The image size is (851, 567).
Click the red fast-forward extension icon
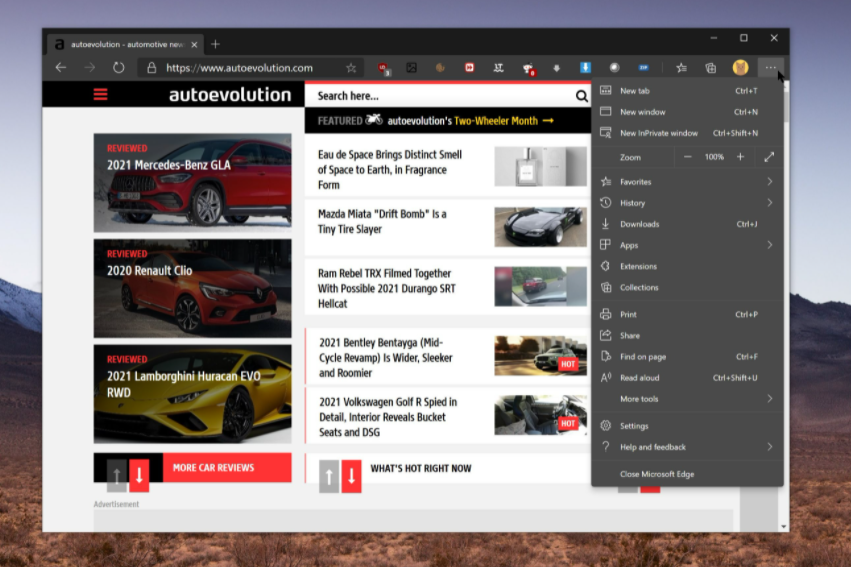[x=469, y=68]
